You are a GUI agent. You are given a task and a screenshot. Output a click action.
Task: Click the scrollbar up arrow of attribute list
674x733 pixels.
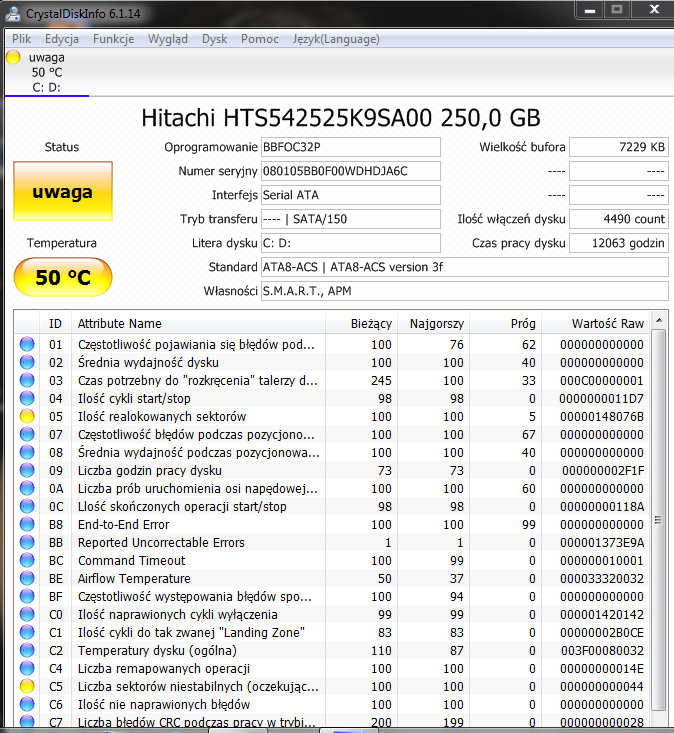[659, 320]
